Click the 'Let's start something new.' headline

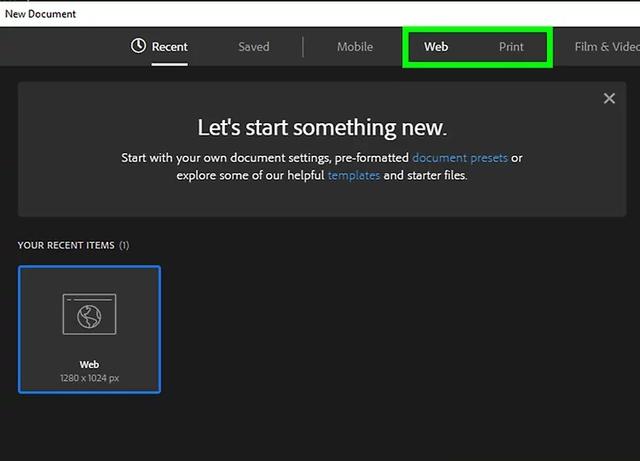point(322,128)
